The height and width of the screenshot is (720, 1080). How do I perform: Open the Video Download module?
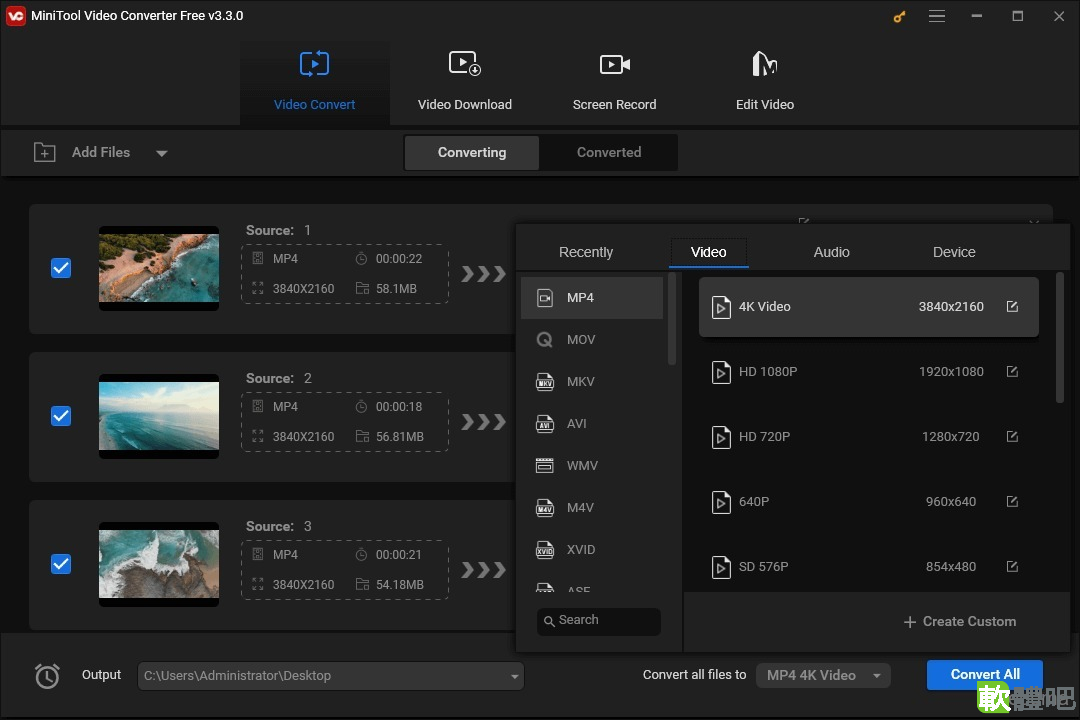(x=464, y=81)
